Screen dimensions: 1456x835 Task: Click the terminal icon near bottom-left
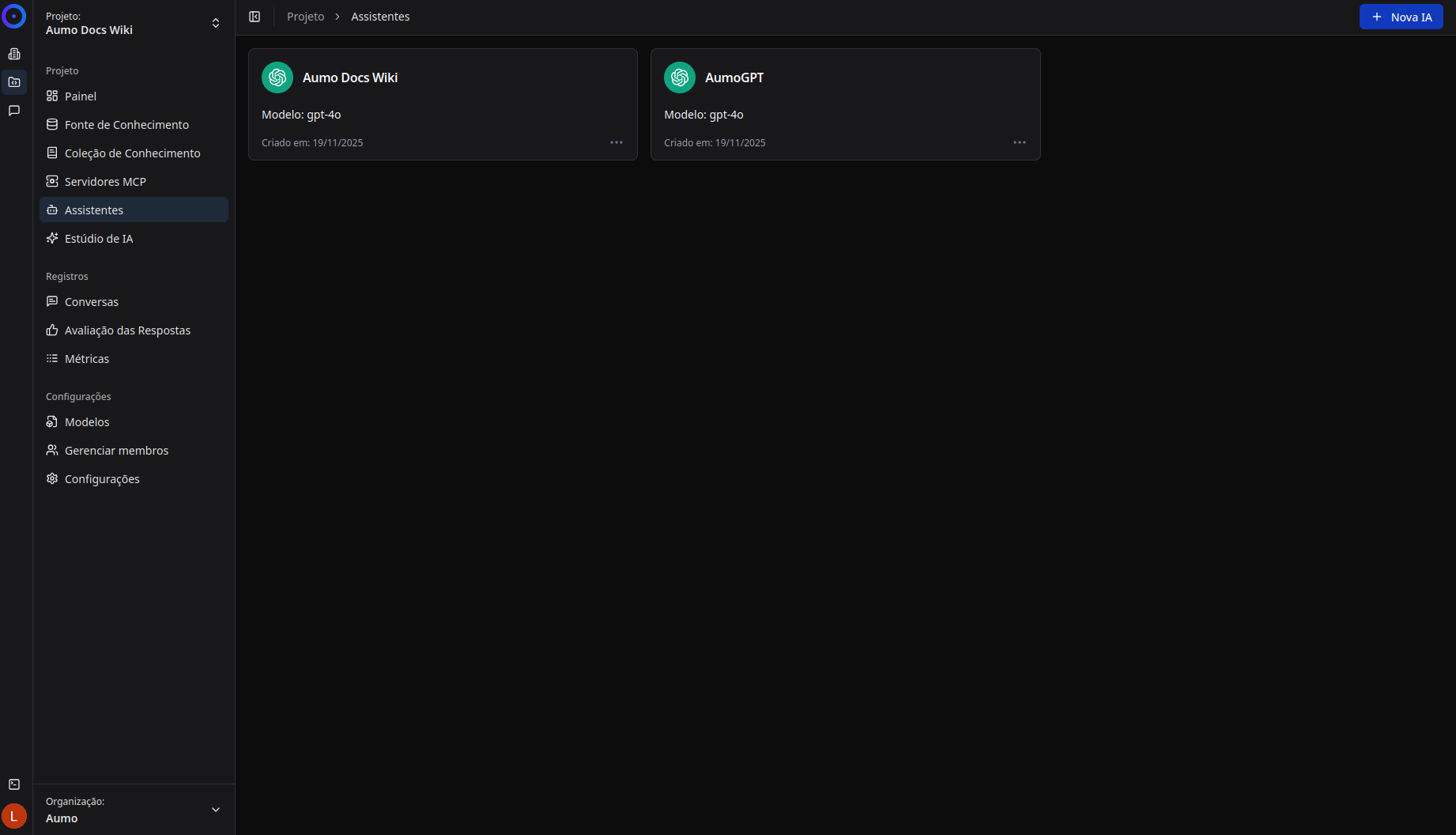coord(14,784)
